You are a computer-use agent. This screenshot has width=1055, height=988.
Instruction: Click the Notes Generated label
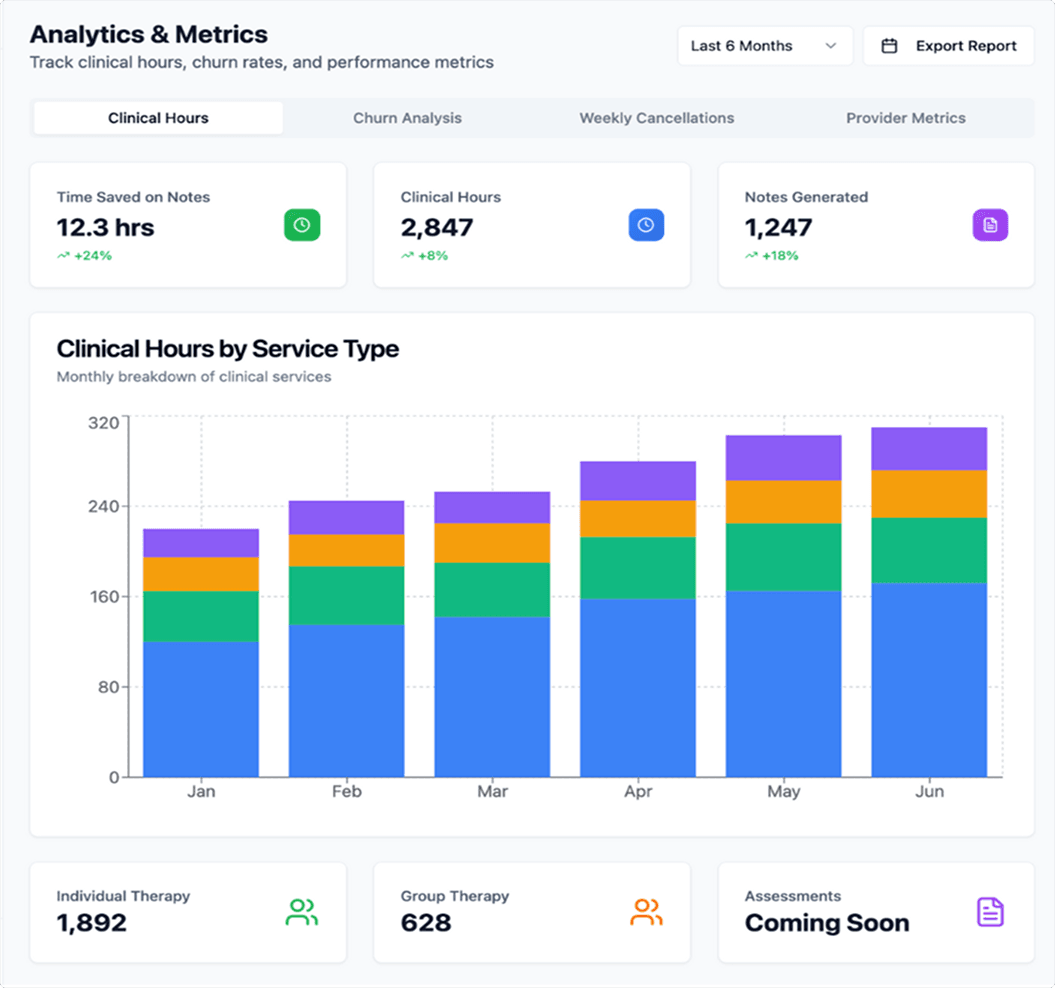(x=806, y=197)
